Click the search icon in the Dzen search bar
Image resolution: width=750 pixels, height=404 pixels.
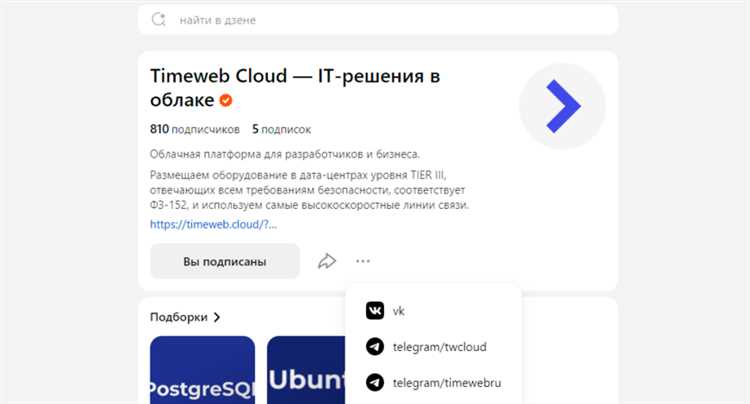(x=158, y=20)
